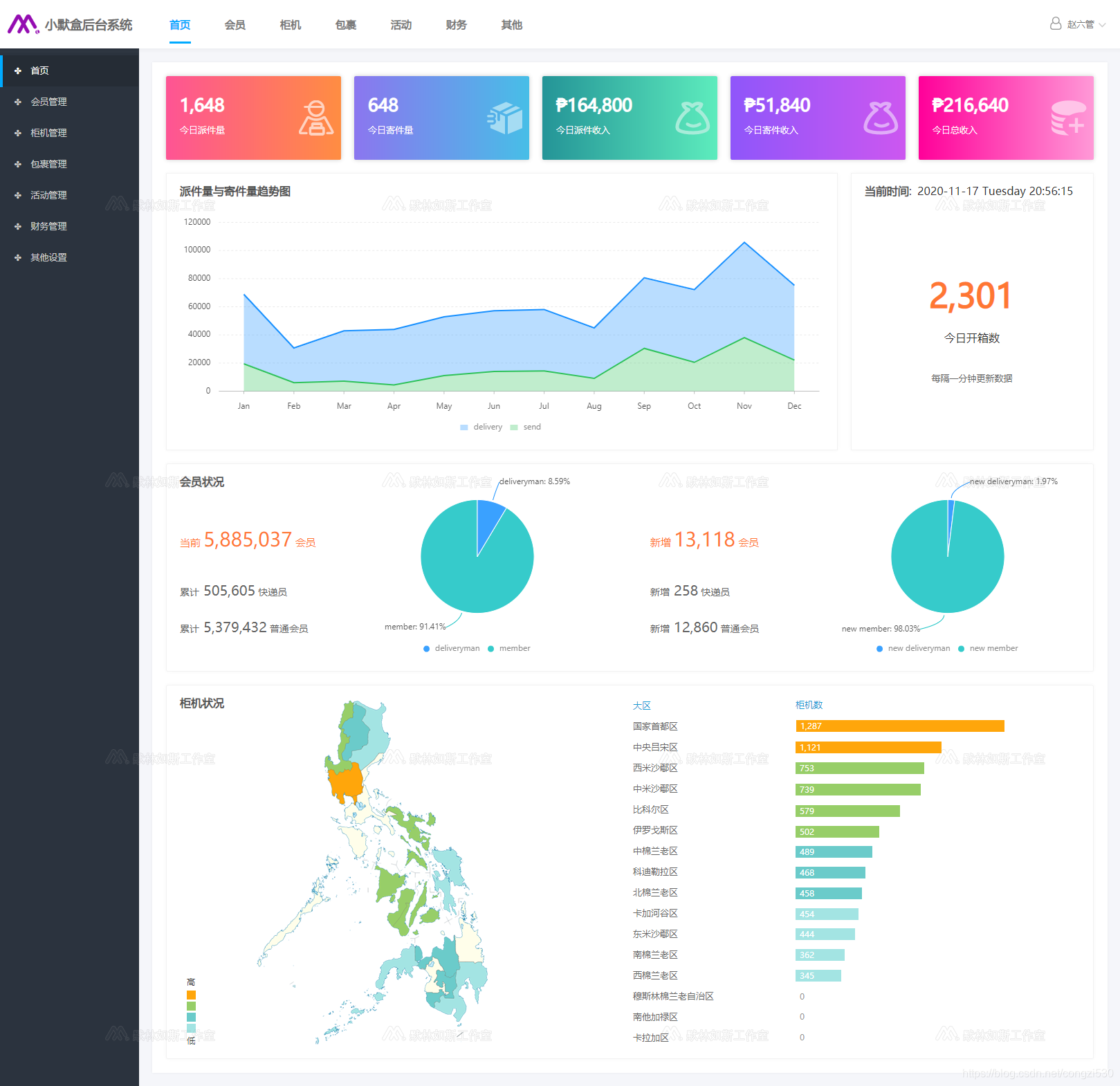
Task: Click the icon beside 财务管理
Action: click(18, 226)
